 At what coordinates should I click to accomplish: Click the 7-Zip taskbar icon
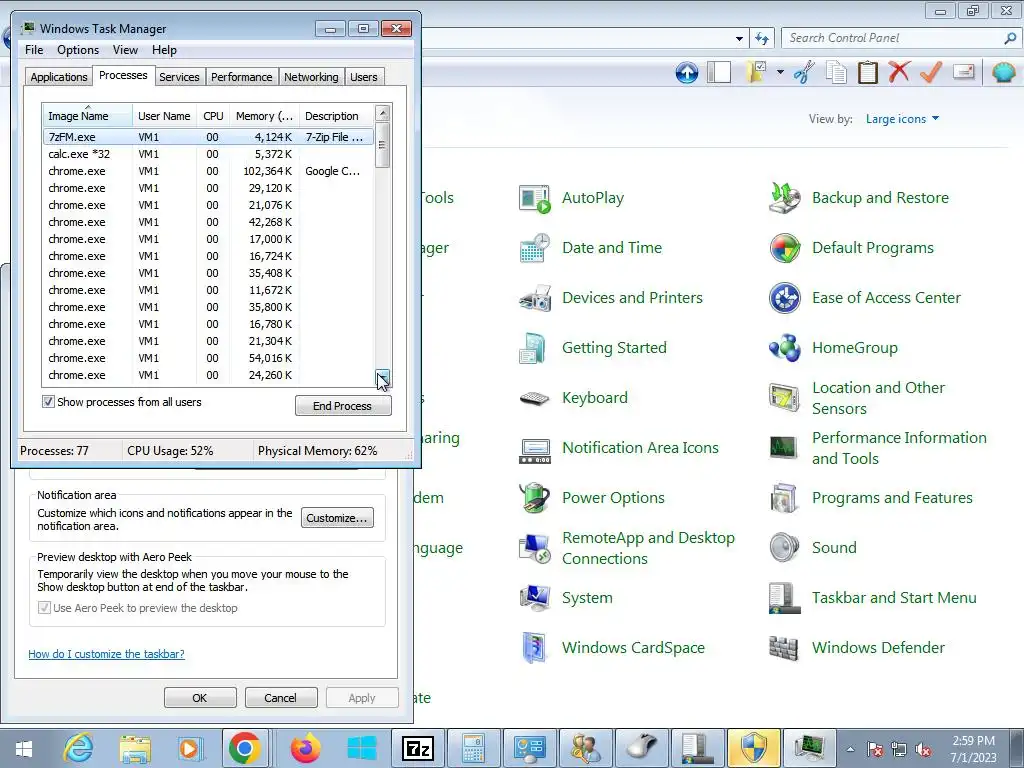coord(418,748)
